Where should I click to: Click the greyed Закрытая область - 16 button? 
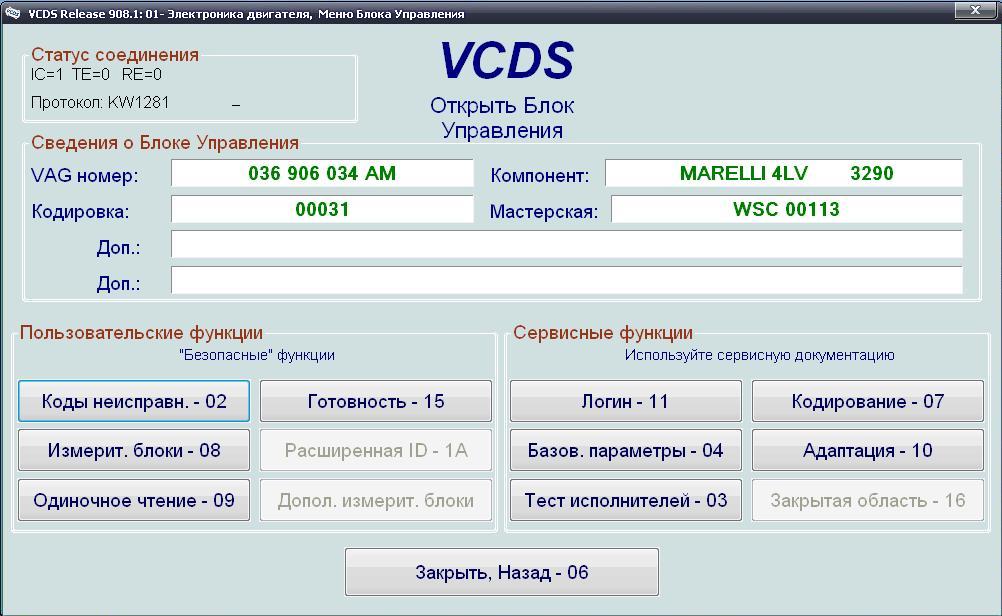pos(868,500)
